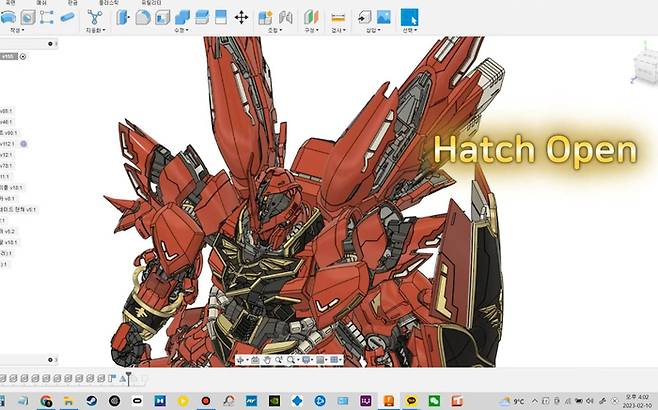The image size is (658, 410).
Task: Select the Press Pull tool
Action: [x=123, y=17]
